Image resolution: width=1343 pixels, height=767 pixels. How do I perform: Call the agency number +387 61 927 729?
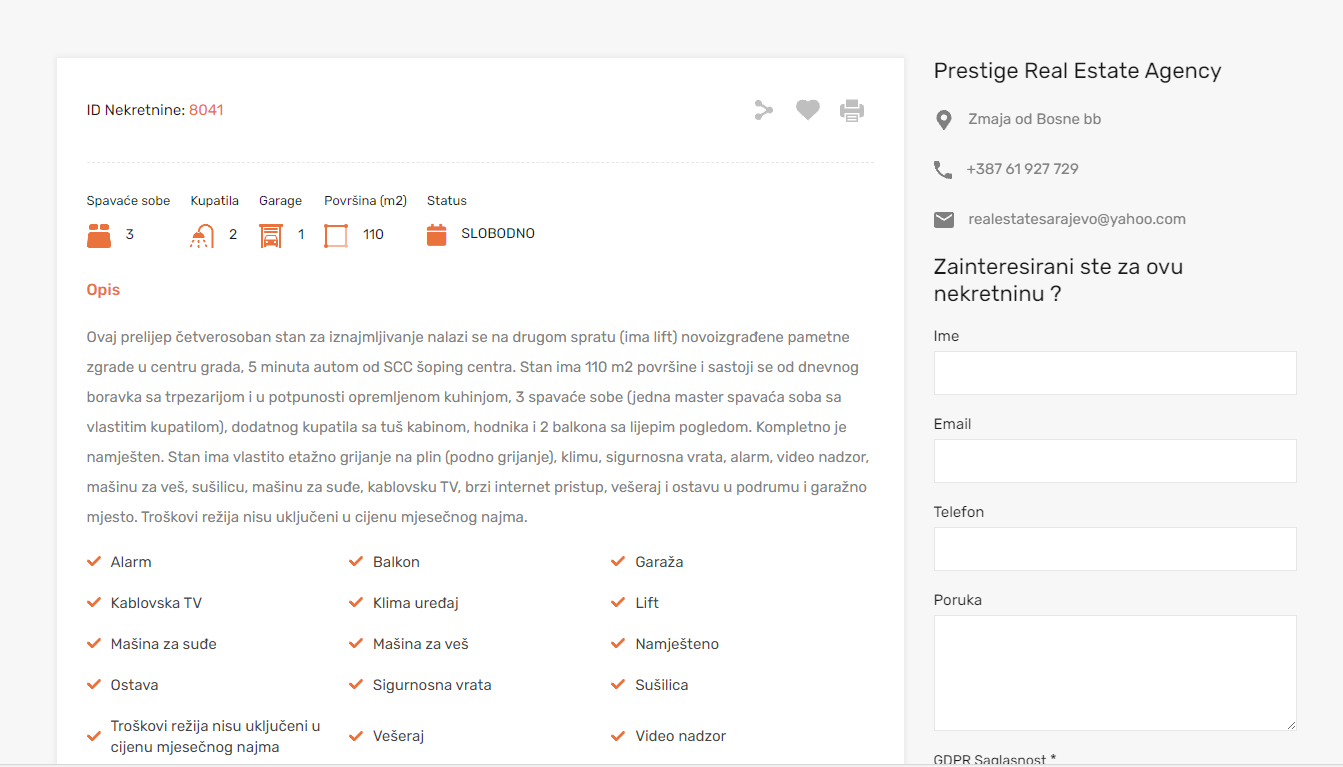pos(1022,169)
